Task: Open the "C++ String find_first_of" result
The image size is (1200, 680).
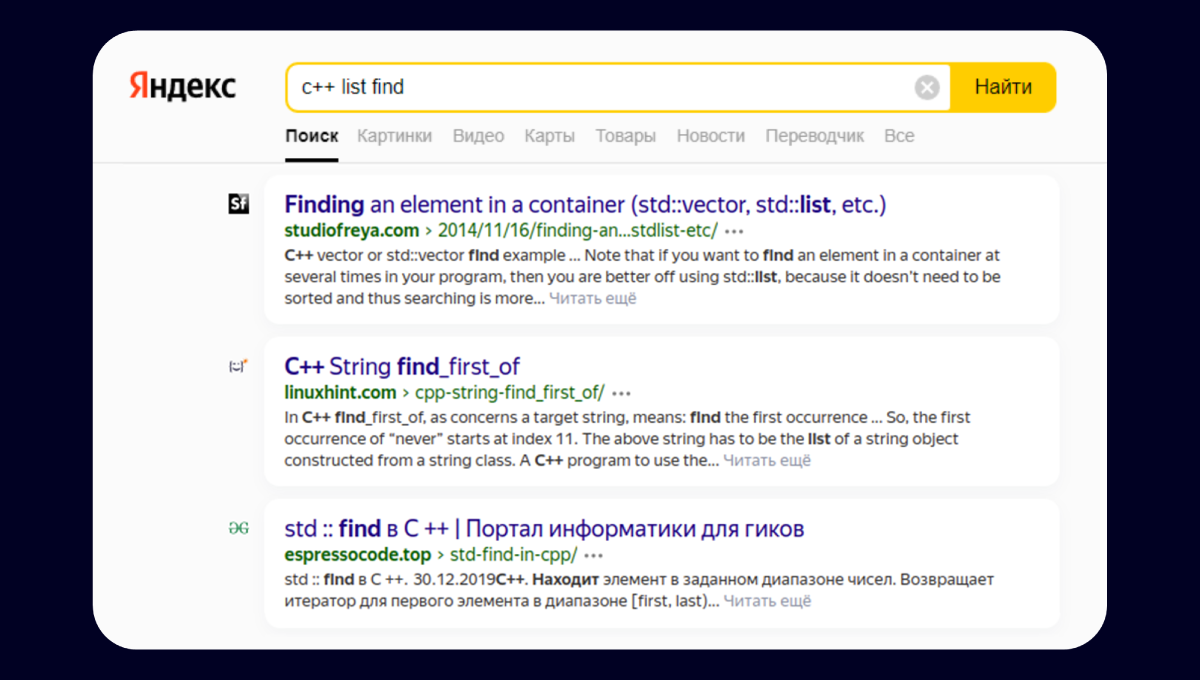Action: (402, 367)
